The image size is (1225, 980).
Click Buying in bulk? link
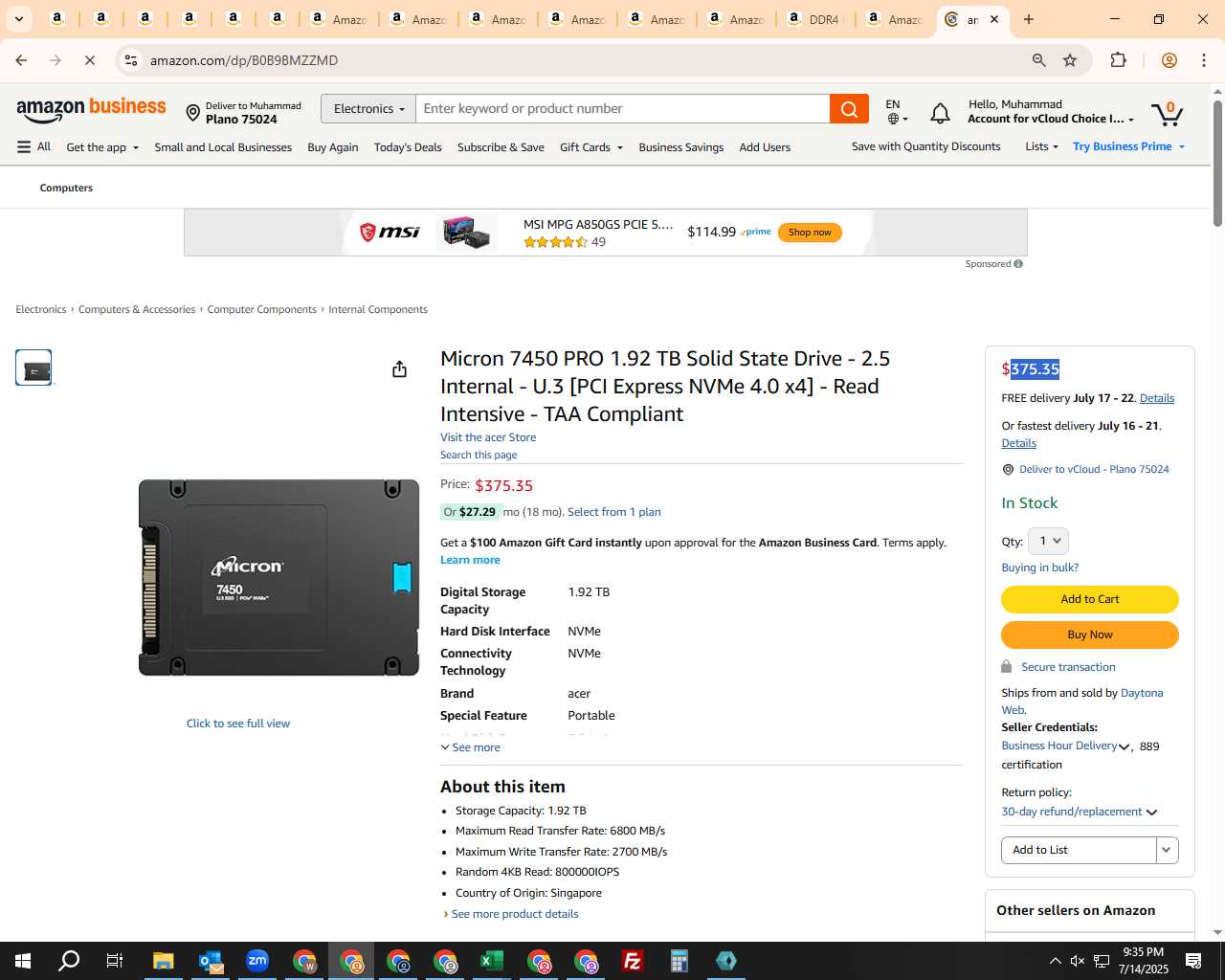click(x=1040, y=568)
